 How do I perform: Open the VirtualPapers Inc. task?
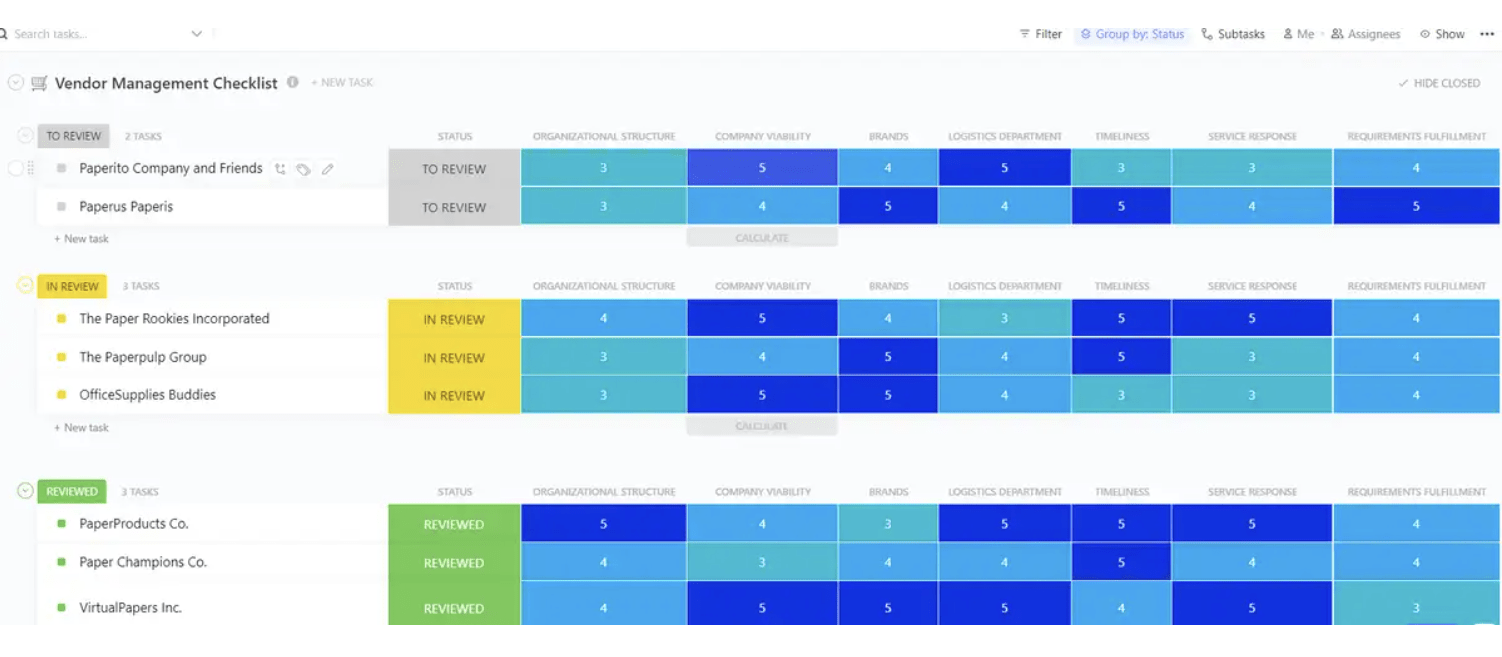click(131, 607)
